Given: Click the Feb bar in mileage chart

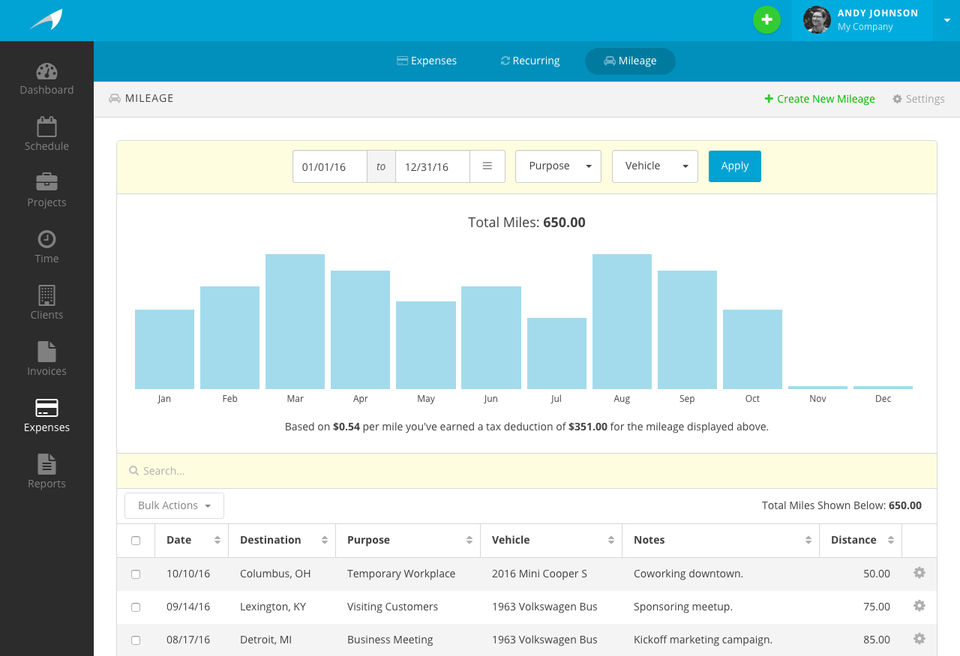Looking at the screenshot, I should pos(230,337).
